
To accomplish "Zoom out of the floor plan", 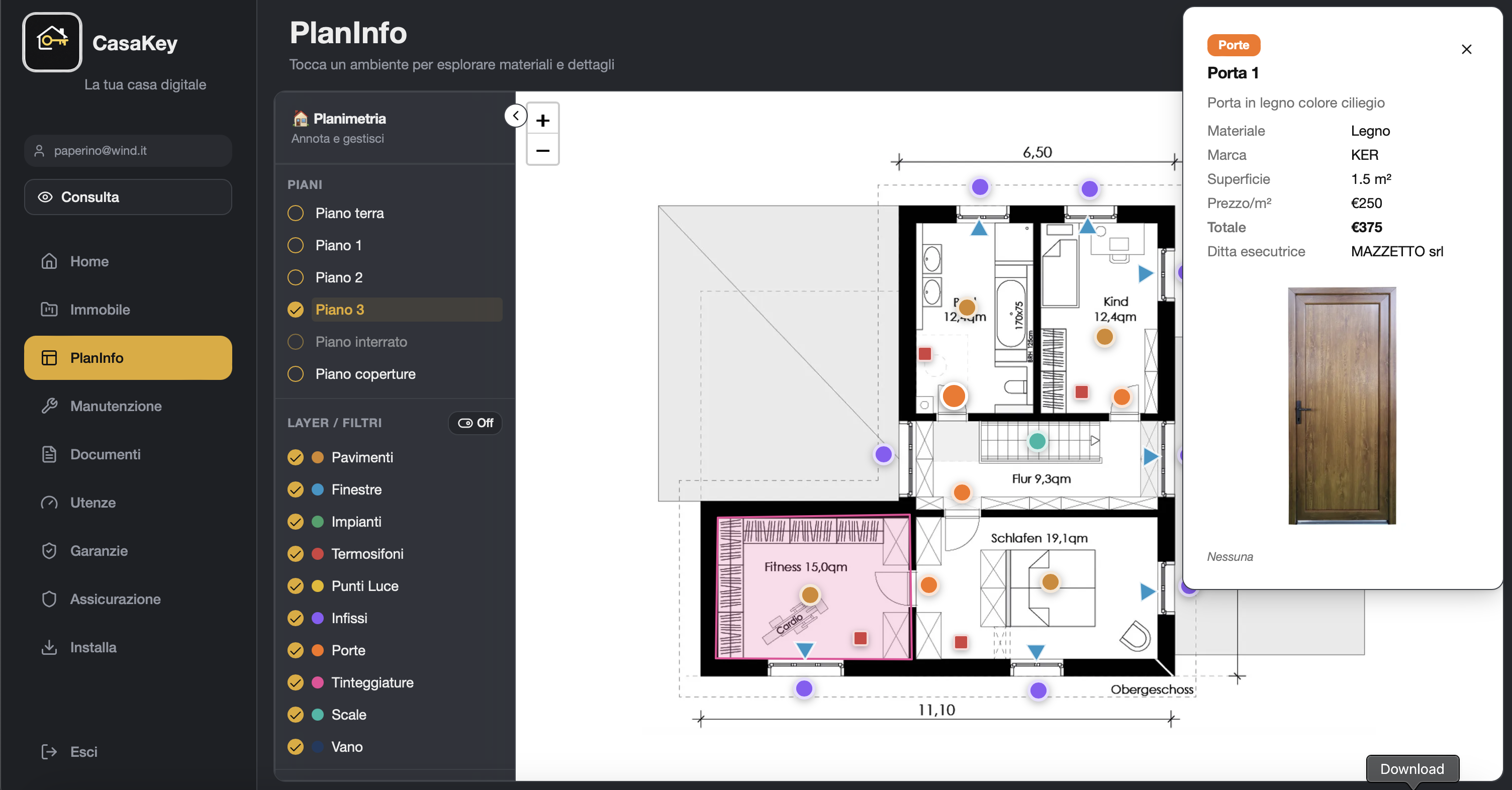I will coord(542,150).
